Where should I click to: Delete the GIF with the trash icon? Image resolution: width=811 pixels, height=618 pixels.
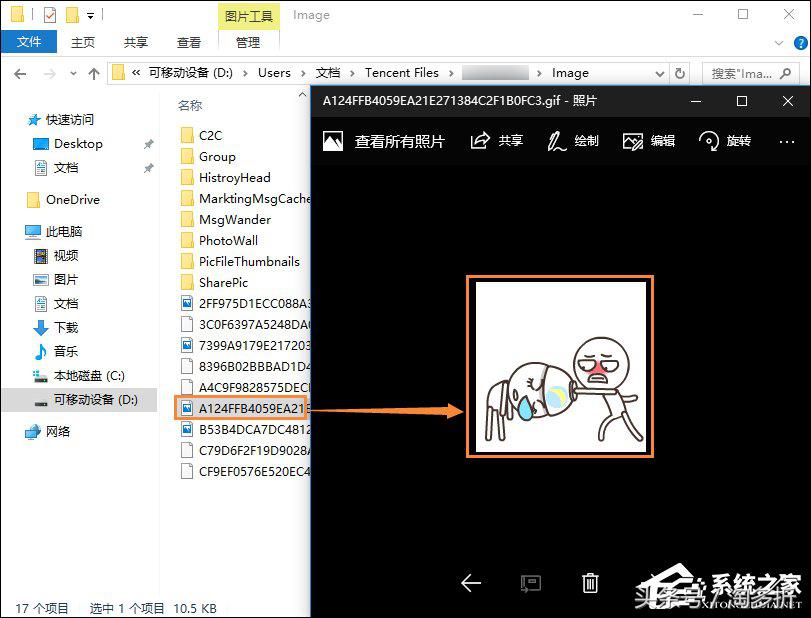click(x=590, y=583)
